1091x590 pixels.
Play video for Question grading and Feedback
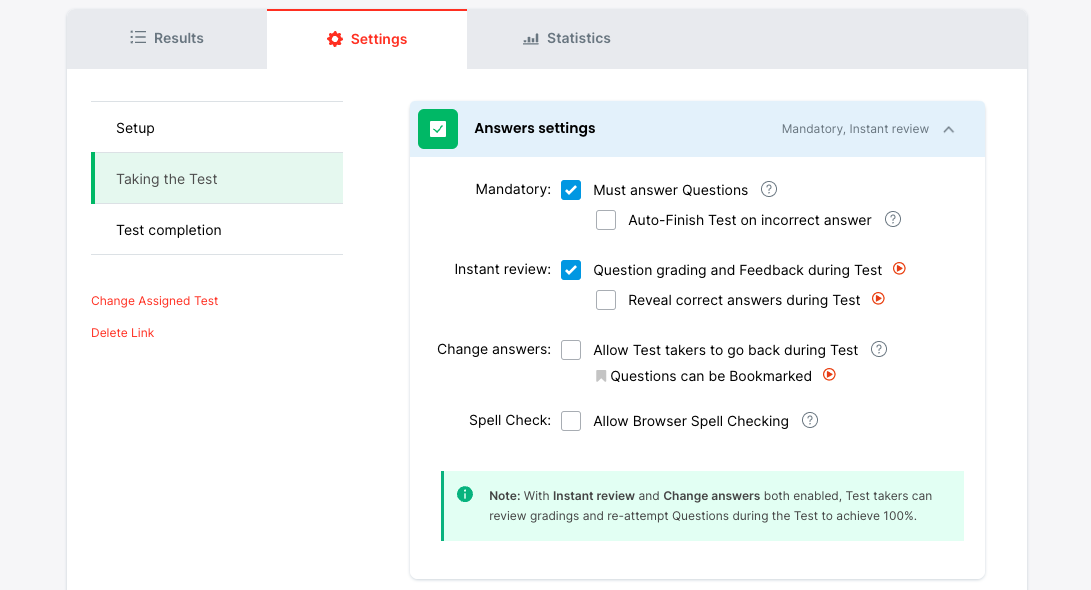[x=899, y=269]
